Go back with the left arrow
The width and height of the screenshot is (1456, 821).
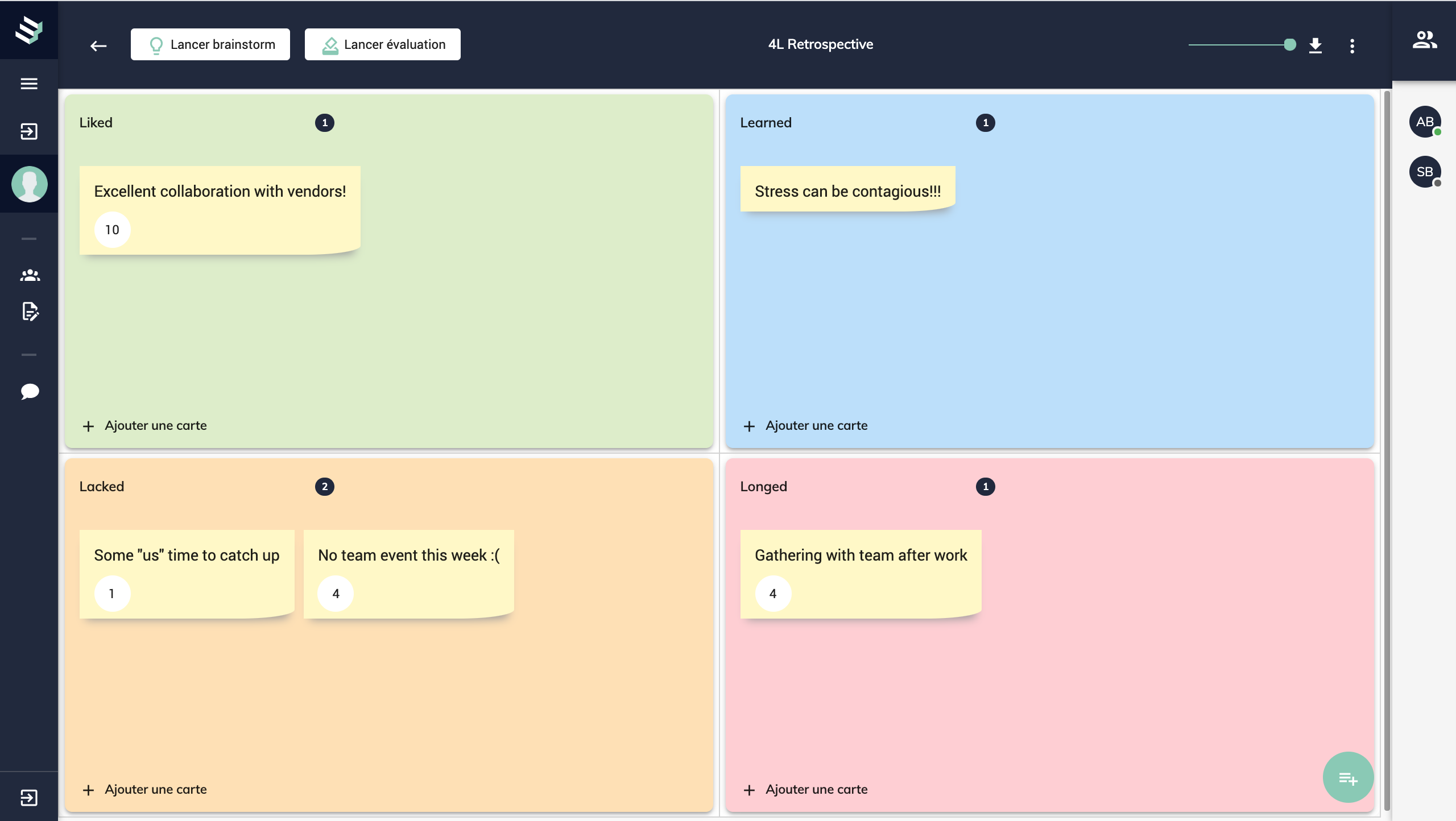(x=98, y=46)
